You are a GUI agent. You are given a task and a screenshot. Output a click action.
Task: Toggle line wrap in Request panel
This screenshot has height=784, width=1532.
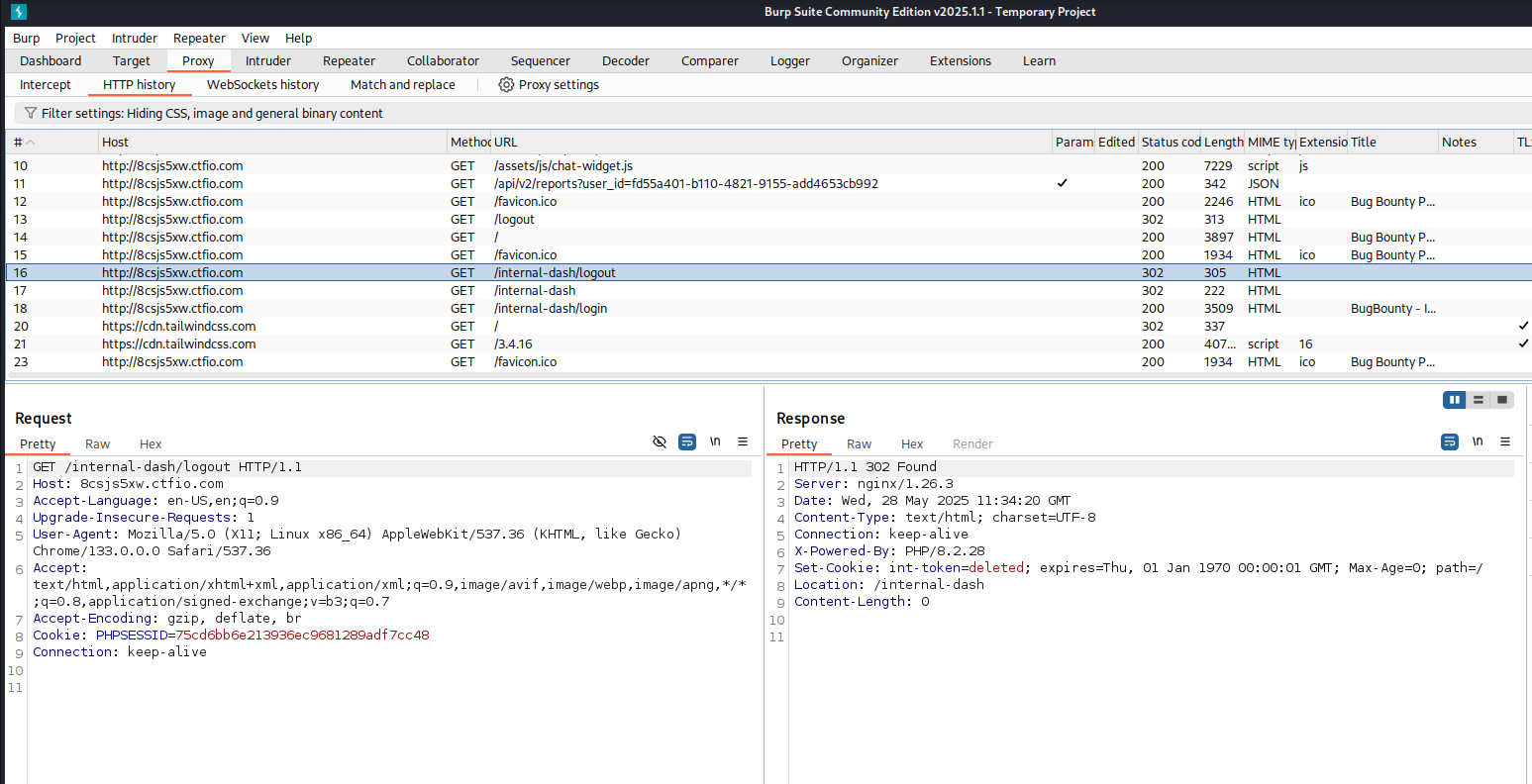click(687, 442)
